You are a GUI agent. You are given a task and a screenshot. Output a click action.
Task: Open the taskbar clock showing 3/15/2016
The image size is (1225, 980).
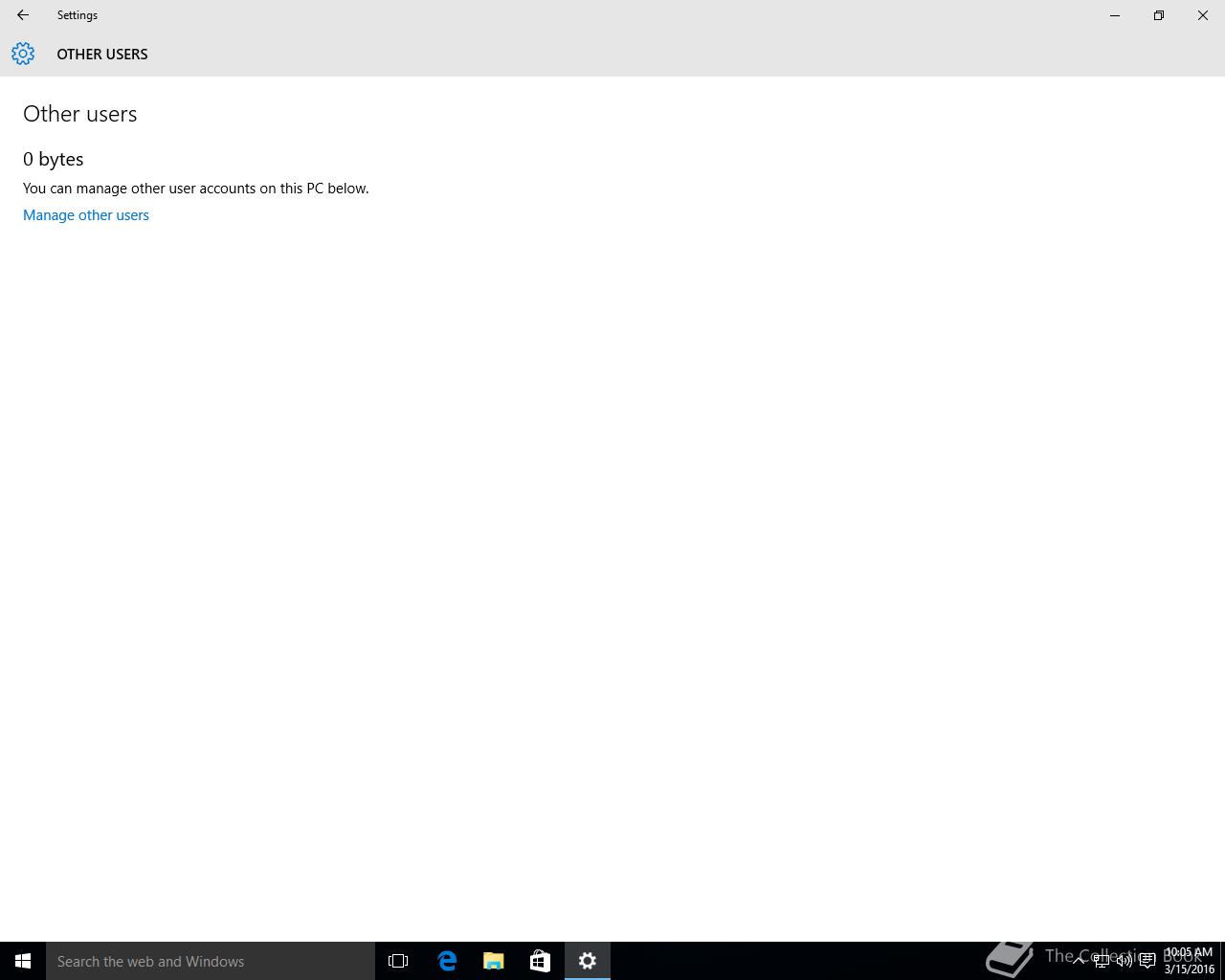pos(1190,961)
